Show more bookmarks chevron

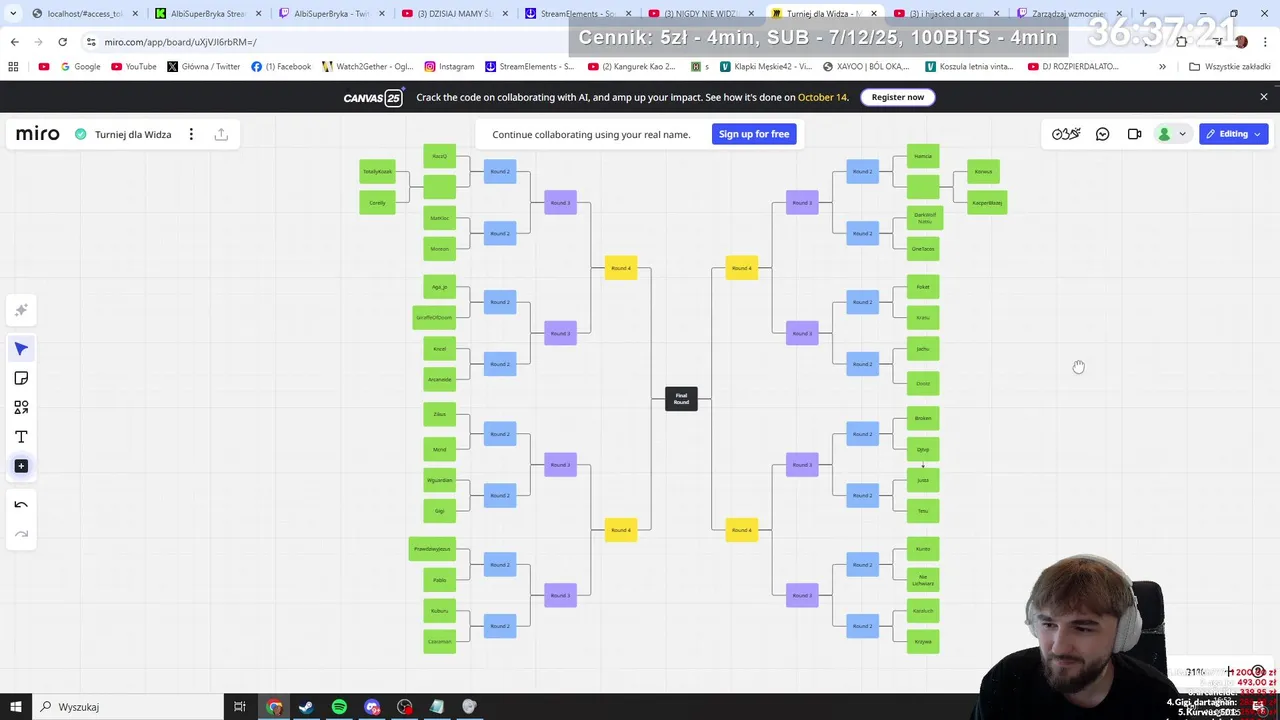click(x=1162, y=67)
